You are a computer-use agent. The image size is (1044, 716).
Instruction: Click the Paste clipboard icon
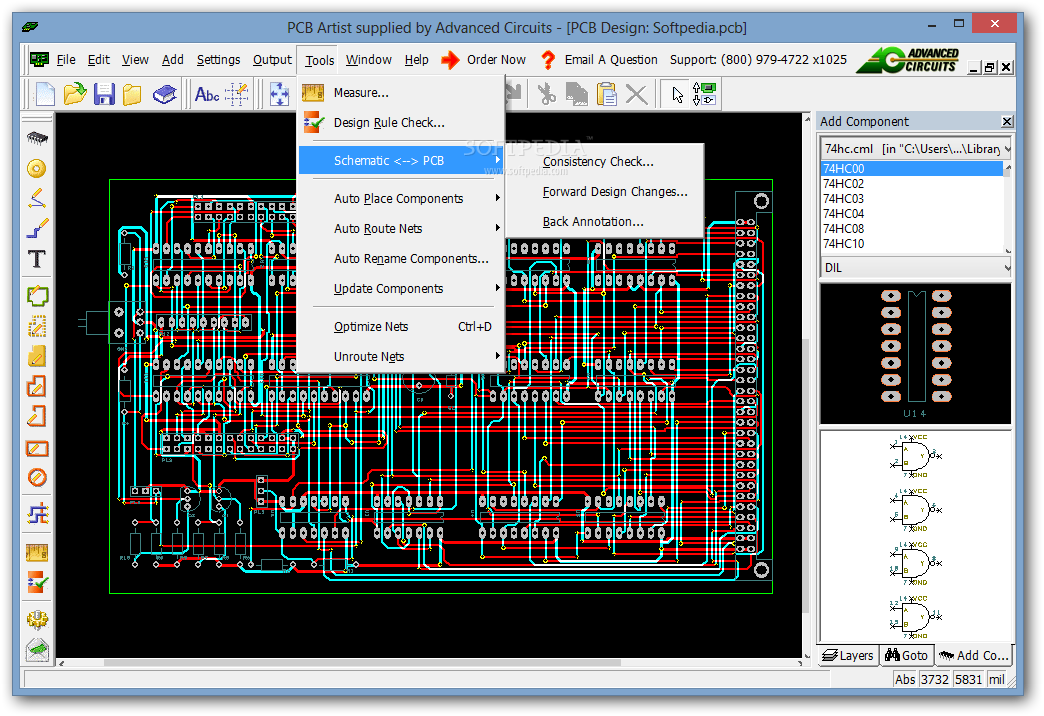pos(607,94)
